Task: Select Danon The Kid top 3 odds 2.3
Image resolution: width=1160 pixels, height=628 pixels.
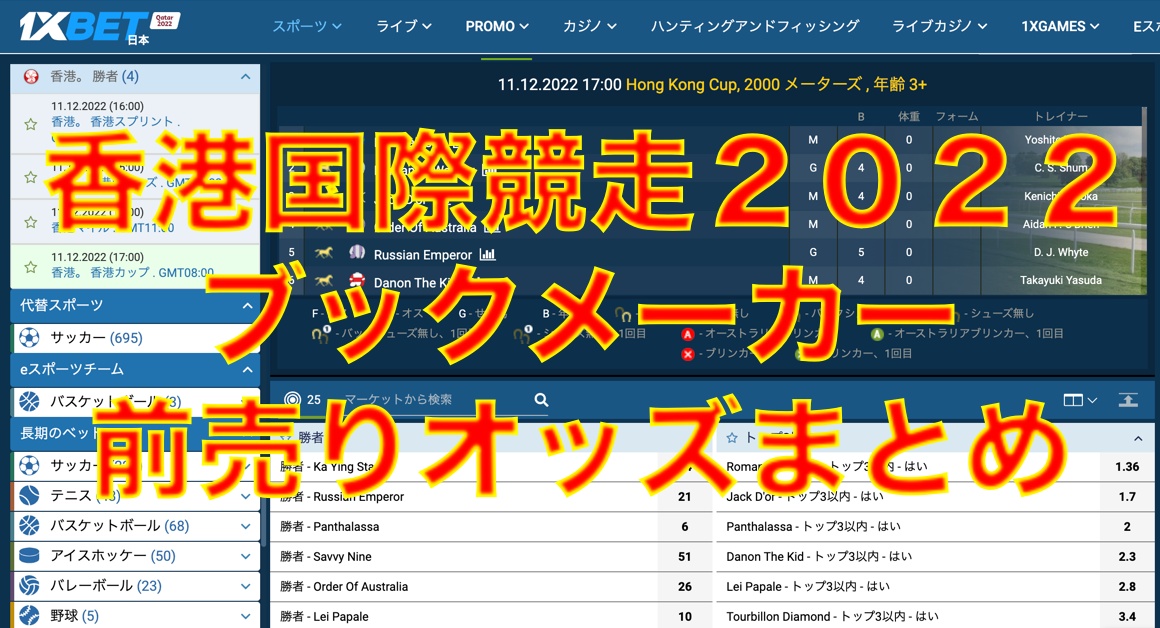Action: tap(1127, 557)
